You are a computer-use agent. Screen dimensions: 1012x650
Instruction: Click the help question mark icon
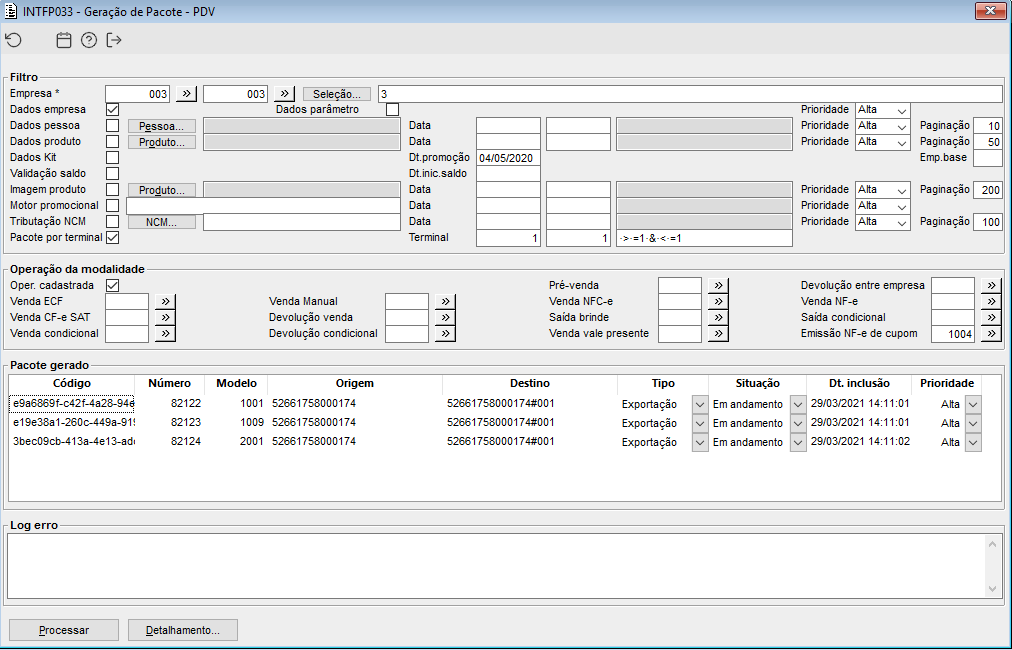click(x=89, y=40)
